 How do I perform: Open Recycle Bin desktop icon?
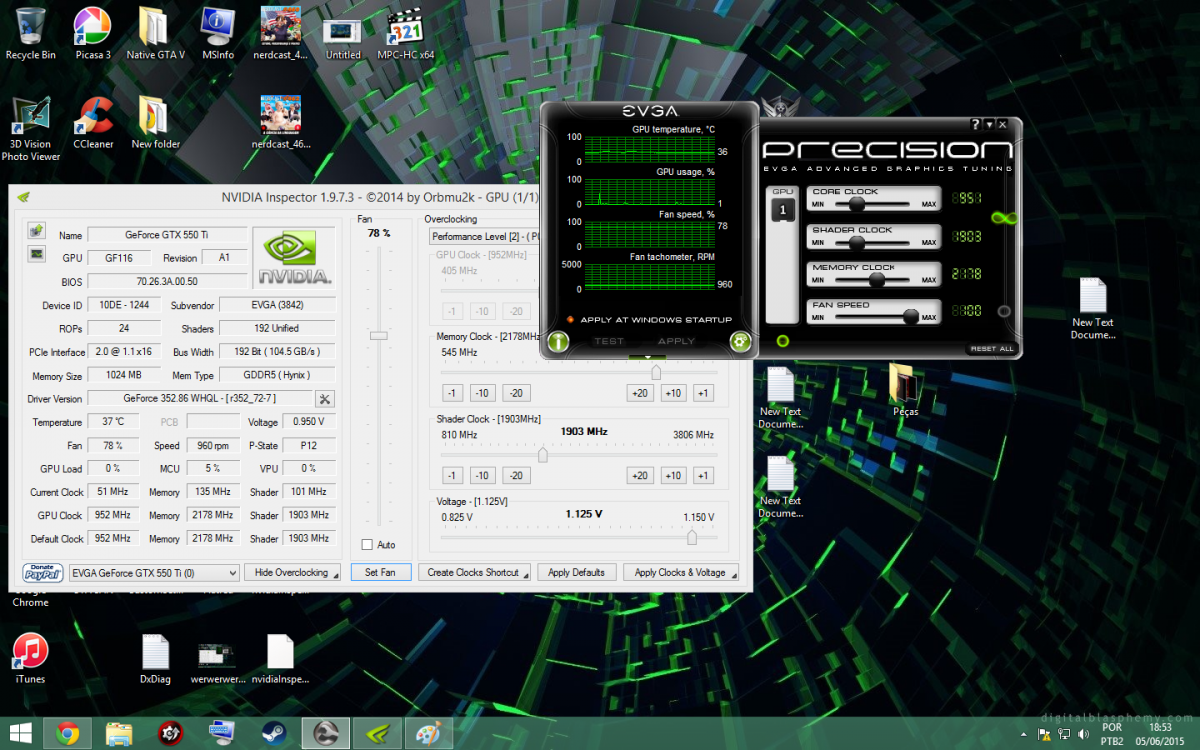click(30, 33)
